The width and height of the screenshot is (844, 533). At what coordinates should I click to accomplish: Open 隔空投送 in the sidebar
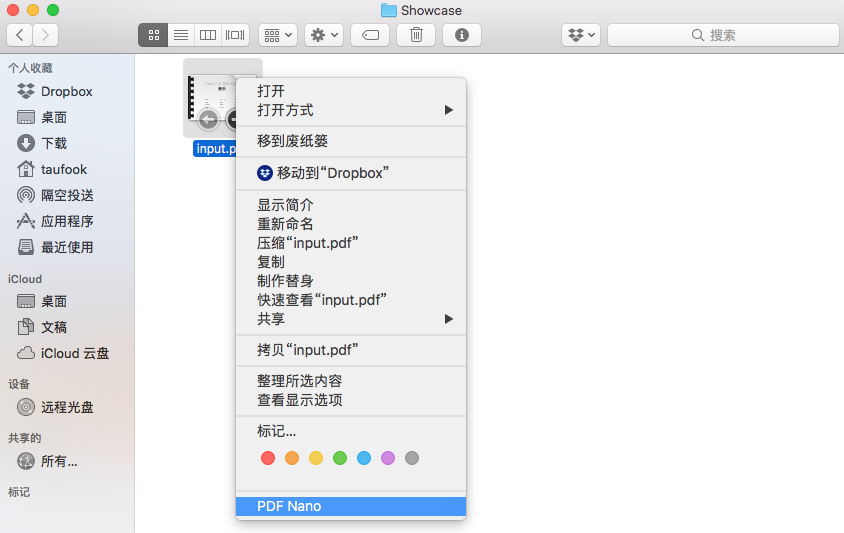[x=67, y=195]
